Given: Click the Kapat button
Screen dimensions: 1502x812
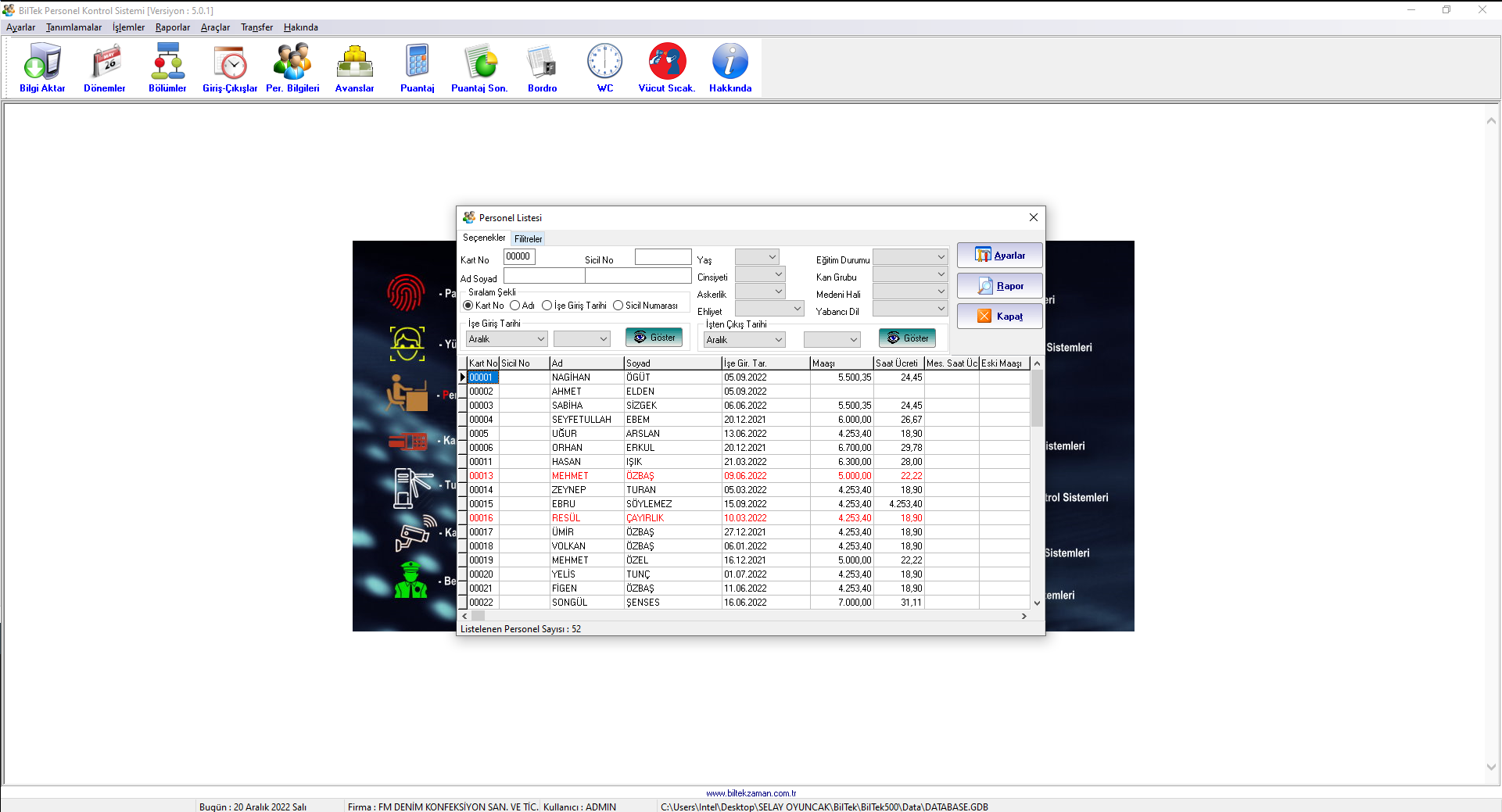Looking at the screenshot, I should pos(1000,317).
